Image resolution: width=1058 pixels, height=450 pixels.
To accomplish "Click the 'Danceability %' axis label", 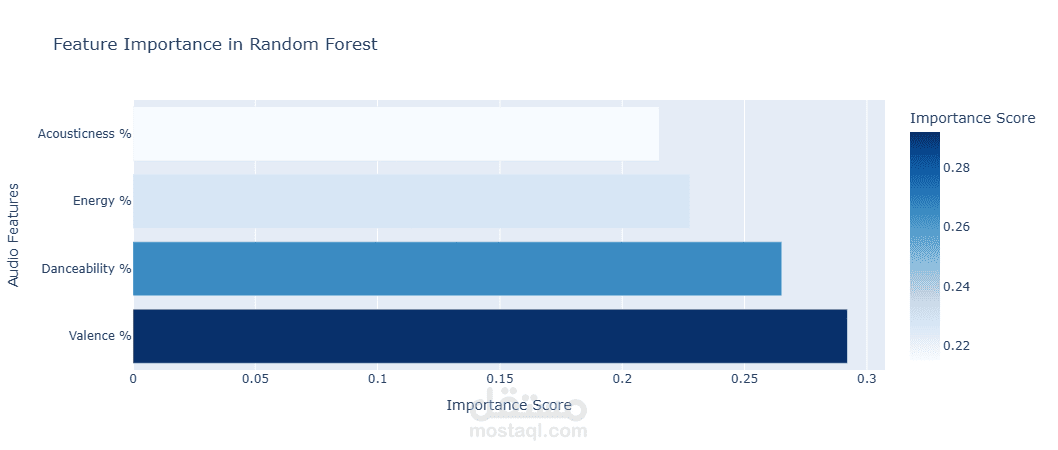I will [x=86, y=268].
